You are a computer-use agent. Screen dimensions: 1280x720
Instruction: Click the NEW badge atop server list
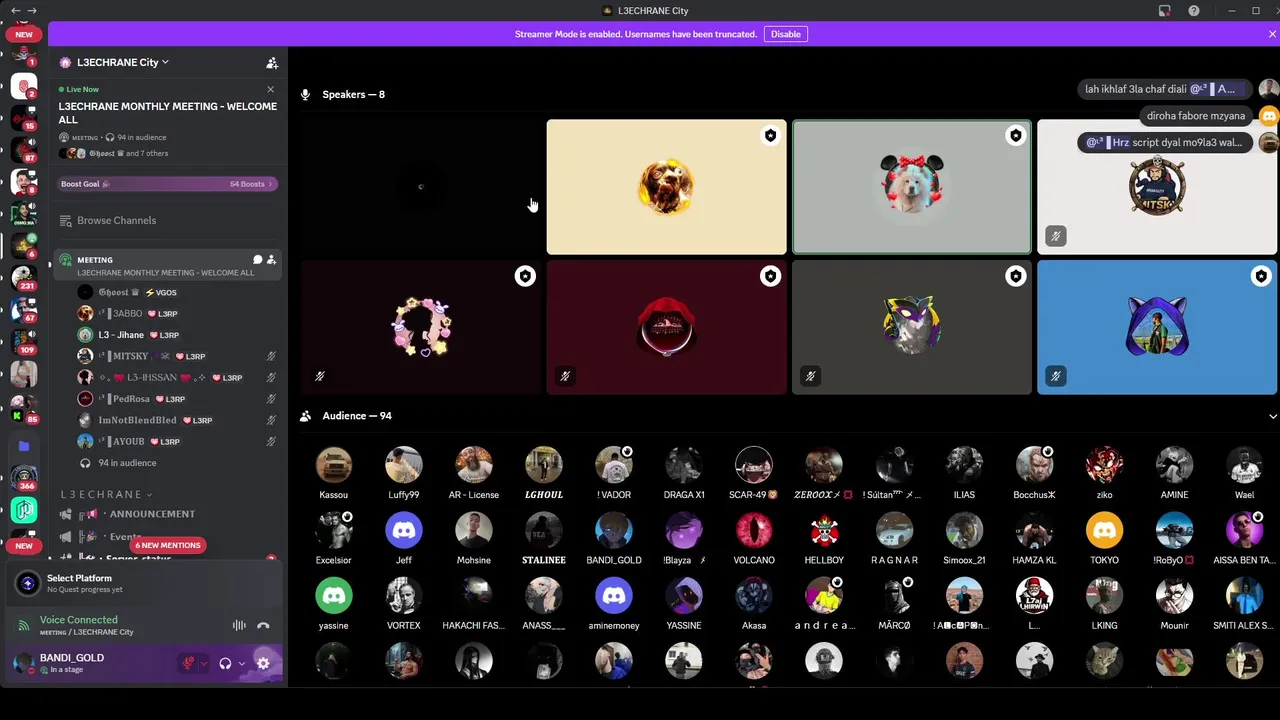24,34
